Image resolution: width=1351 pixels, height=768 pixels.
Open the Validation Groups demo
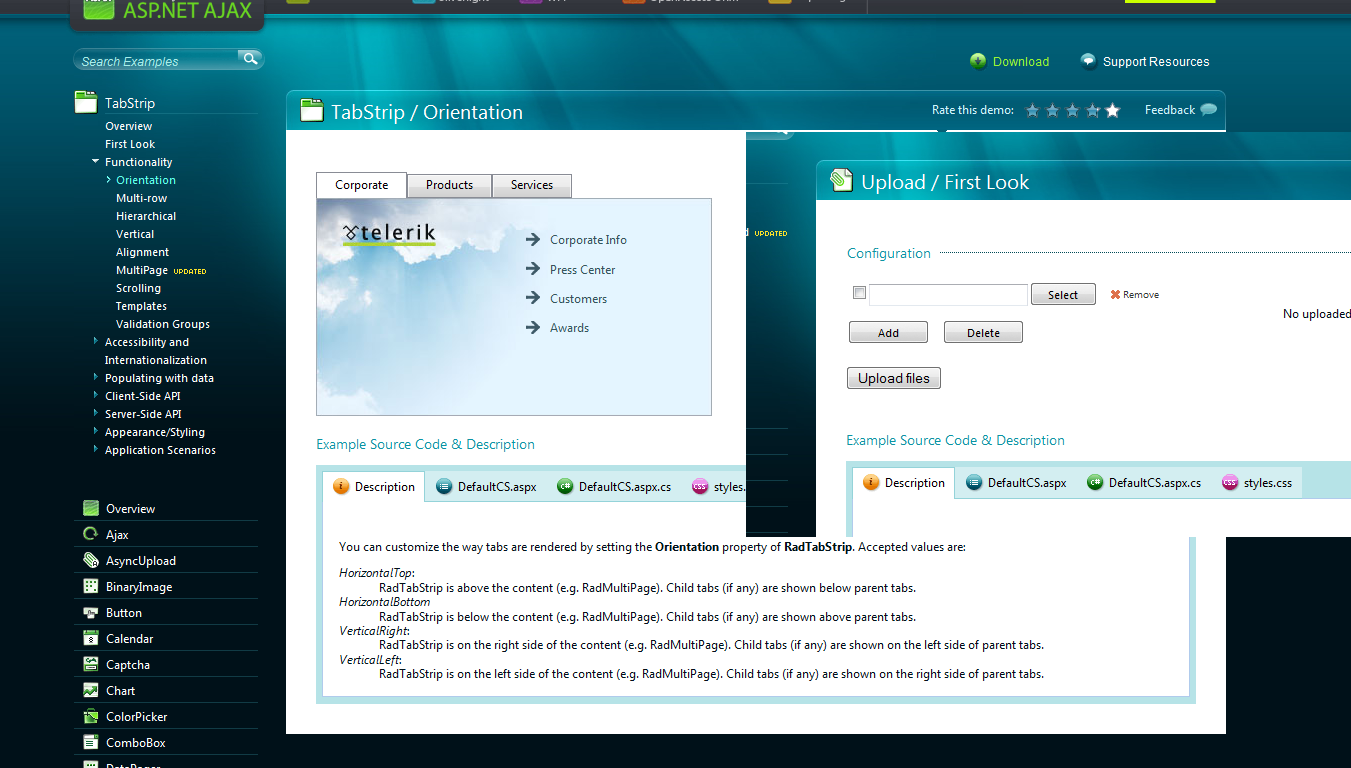163,324
